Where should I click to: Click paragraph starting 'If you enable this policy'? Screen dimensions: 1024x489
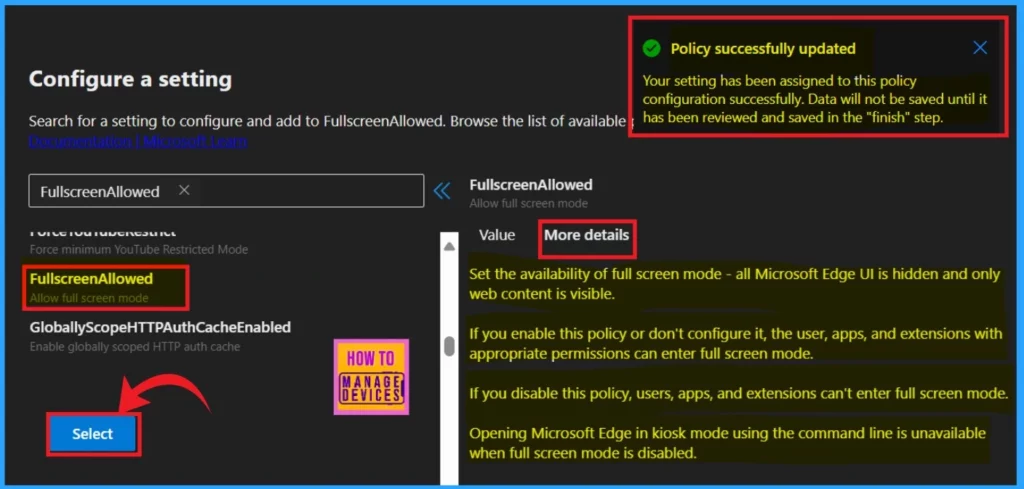[x=735, y=344]
